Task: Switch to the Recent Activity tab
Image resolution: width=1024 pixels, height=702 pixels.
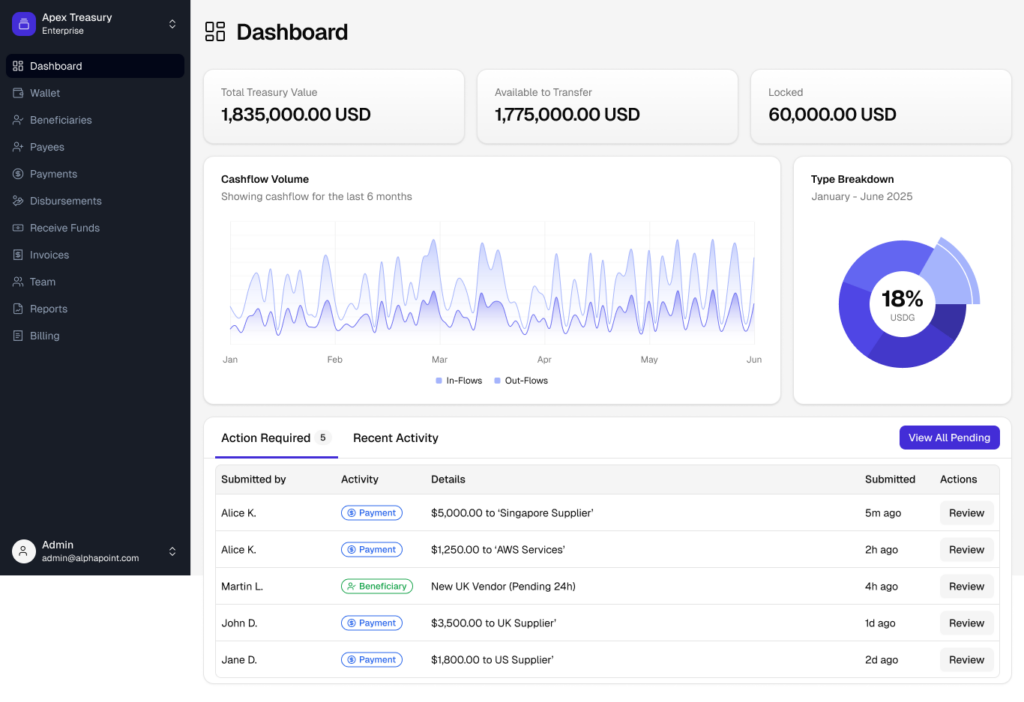Action: click(395, 438)
